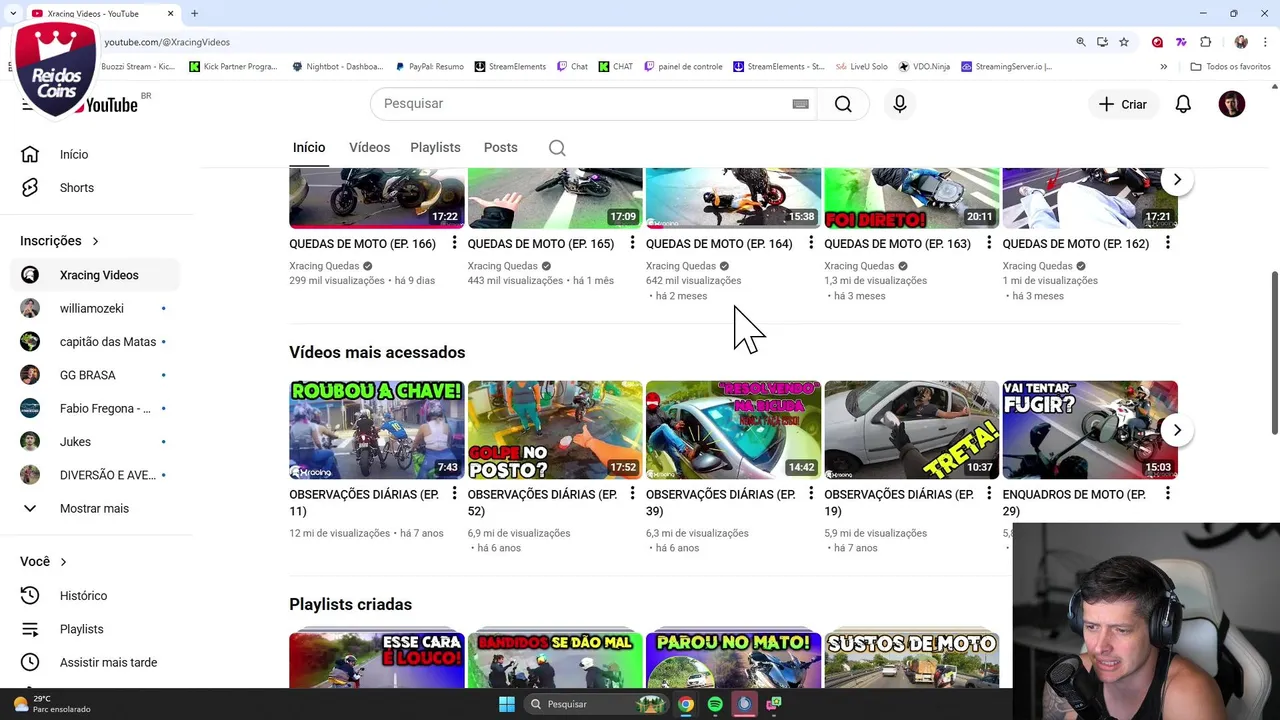
Task: Switch to the Vídeos channel tab
Action: tap(369, 148)
